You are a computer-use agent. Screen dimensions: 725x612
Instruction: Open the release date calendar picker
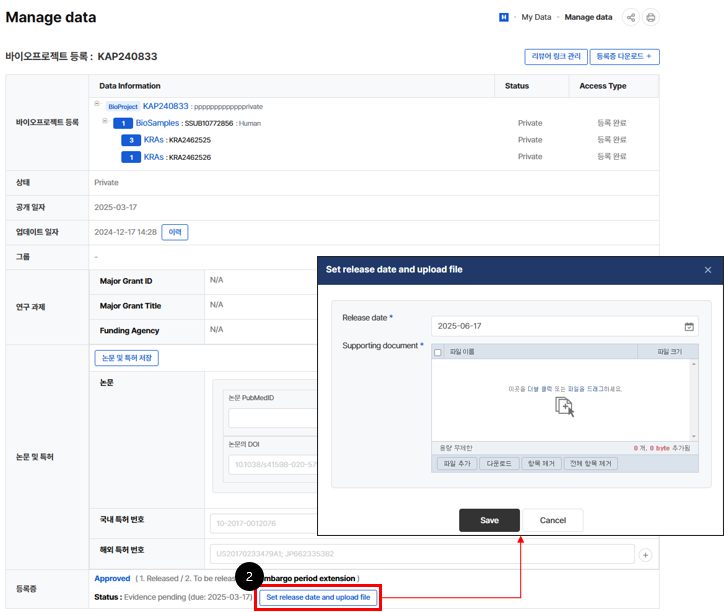[x=689, y=326]
